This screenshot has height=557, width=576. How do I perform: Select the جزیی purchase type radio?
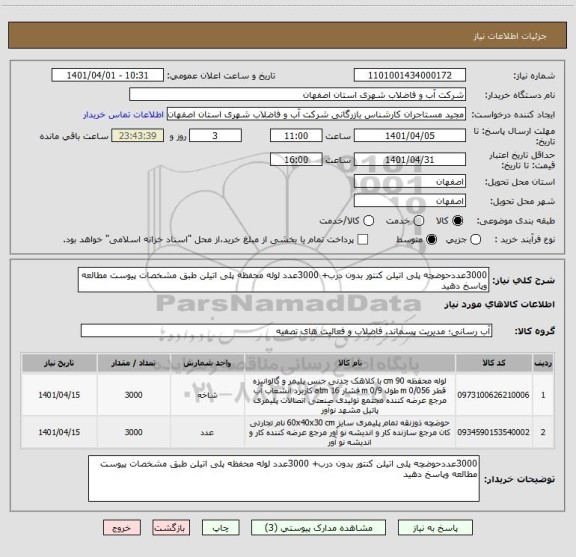click(x=476, y=240)
